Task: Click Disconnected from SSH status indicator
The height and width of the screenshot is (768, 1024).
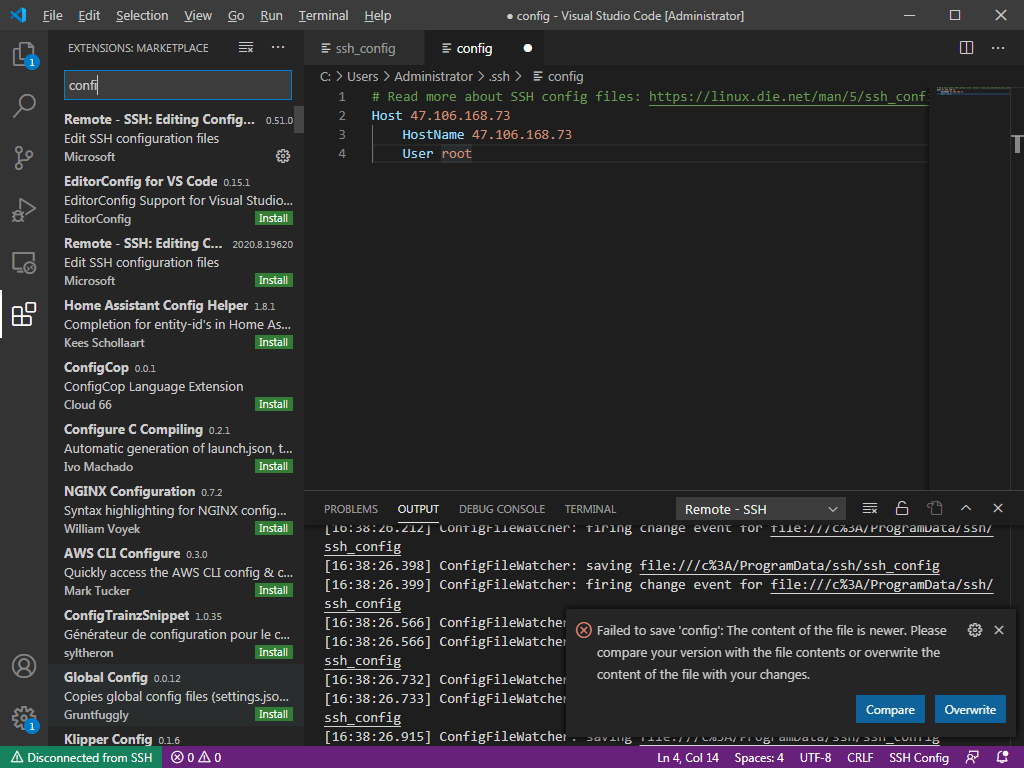Action: coord(80,758)
